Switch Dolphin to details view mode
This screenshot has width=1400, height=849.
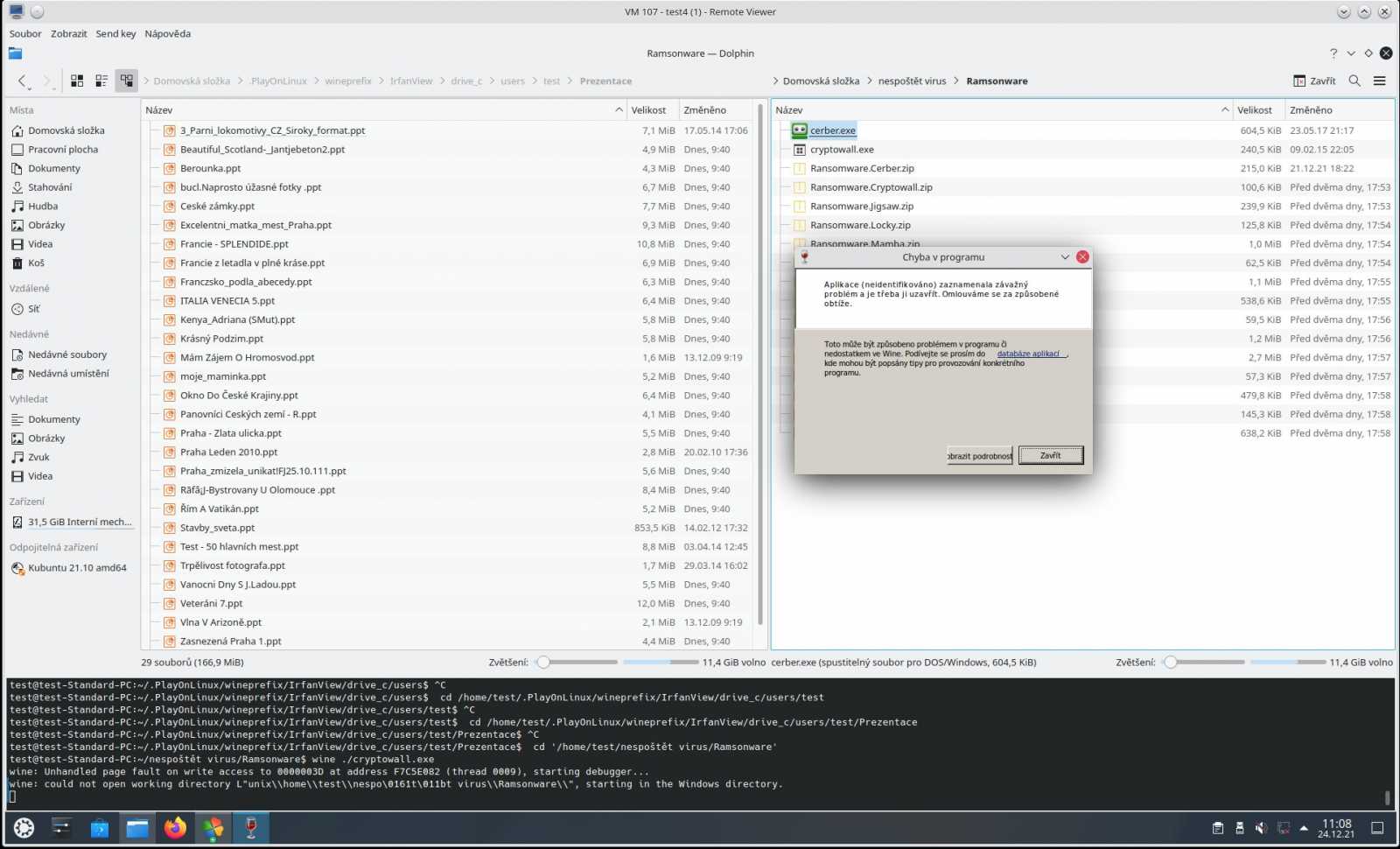click(127, 81)
